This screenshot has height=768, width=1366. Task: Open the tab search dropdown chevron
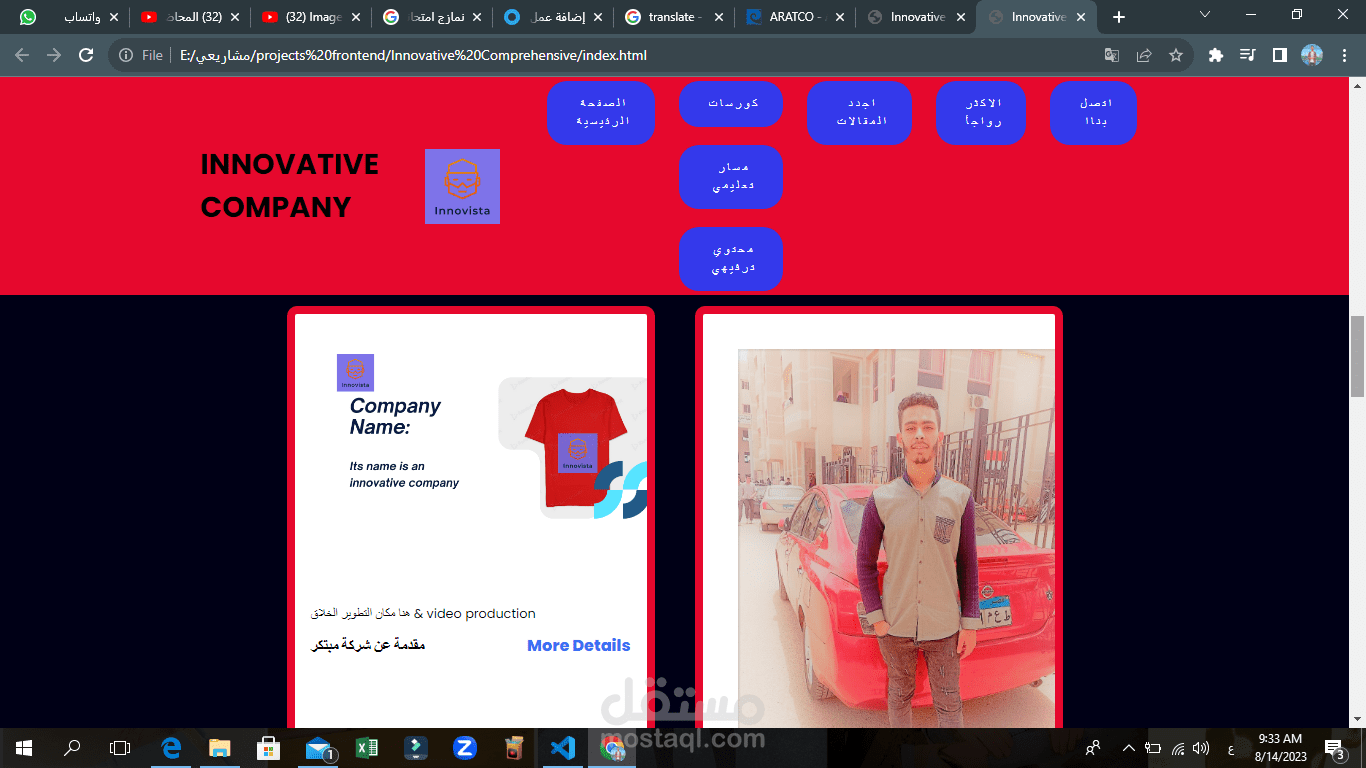pos(1204,16)
